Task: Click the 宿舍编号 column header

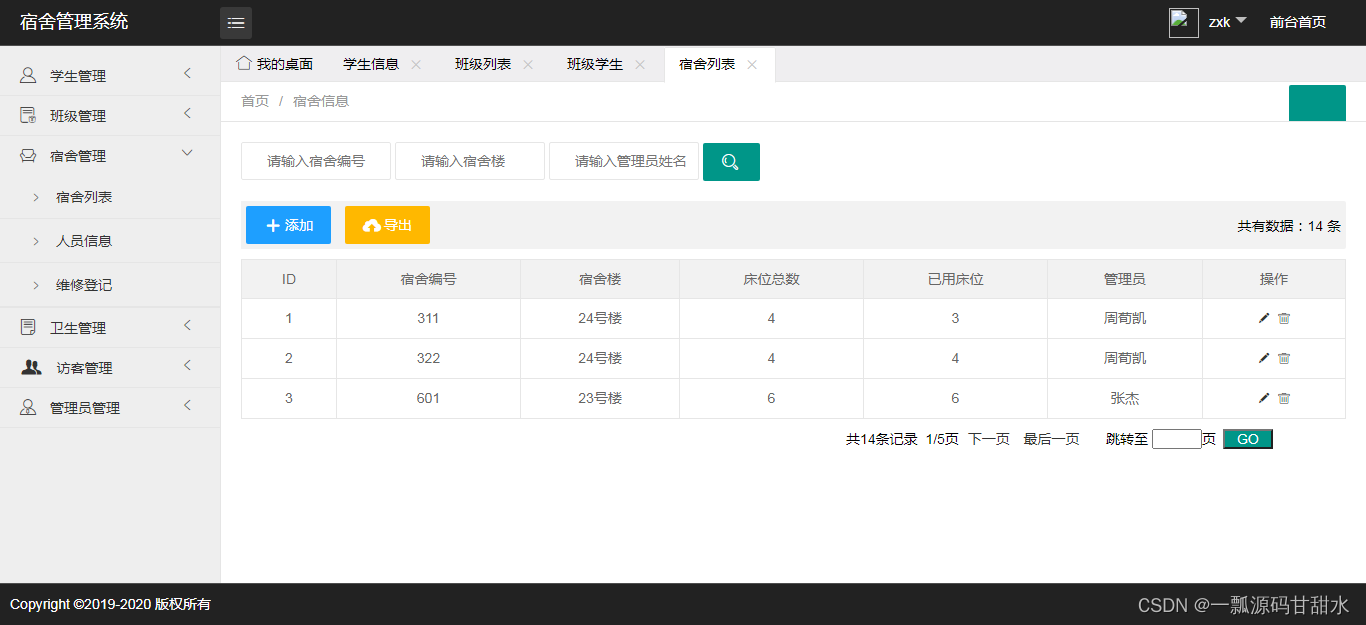Action: 428,279
